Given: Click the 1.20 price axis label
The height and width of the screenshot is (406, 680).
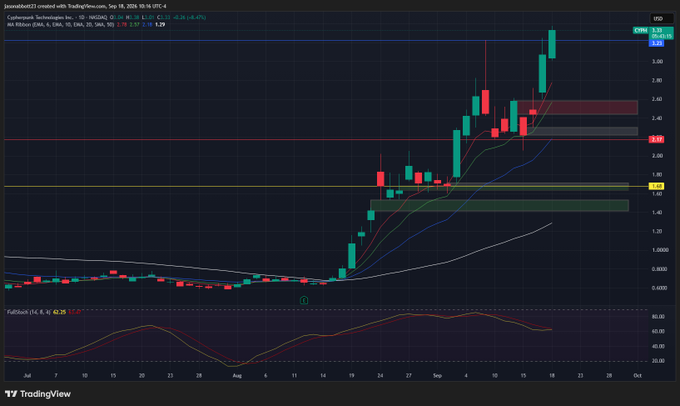Looking at the screenshot, I should tap(657, 231).
